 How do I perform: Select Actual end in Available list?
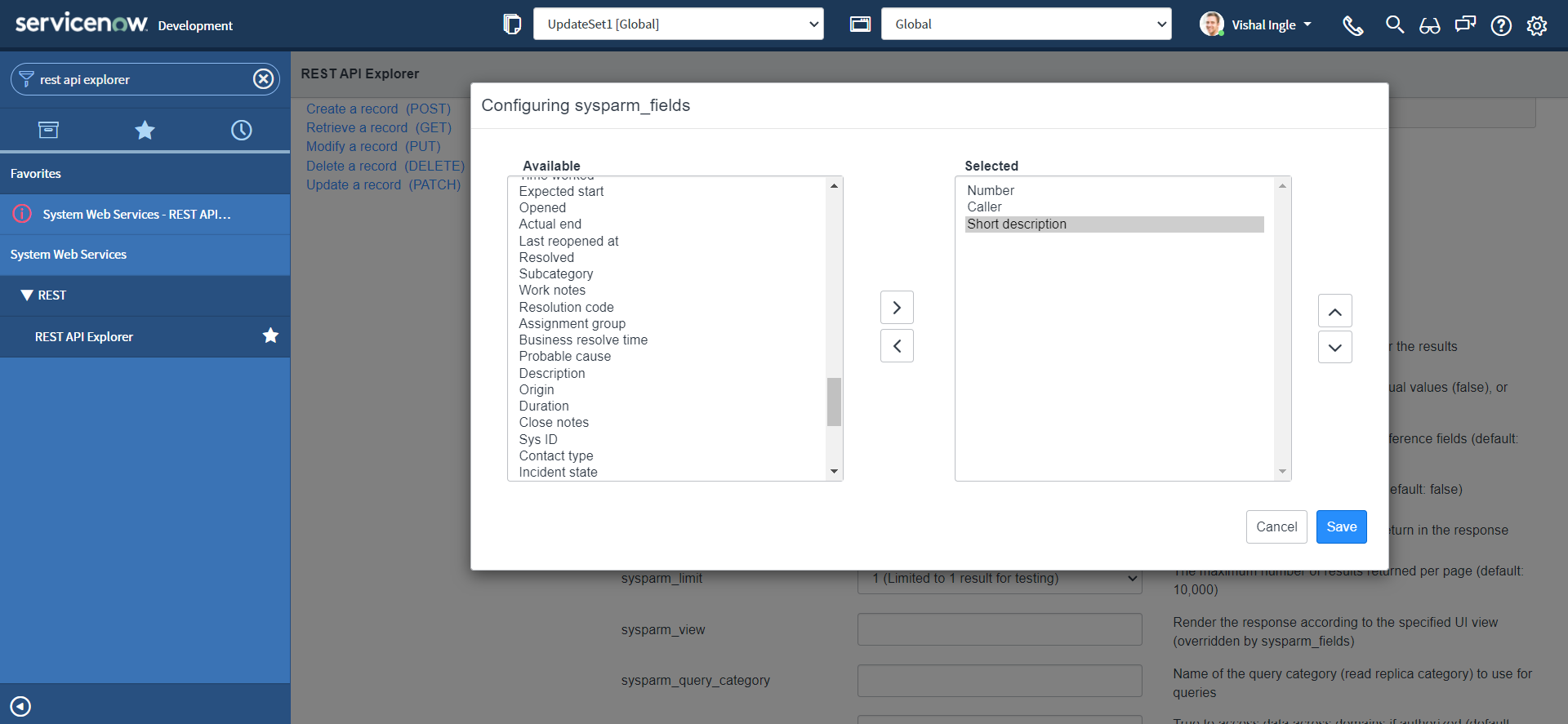[550, 224]
